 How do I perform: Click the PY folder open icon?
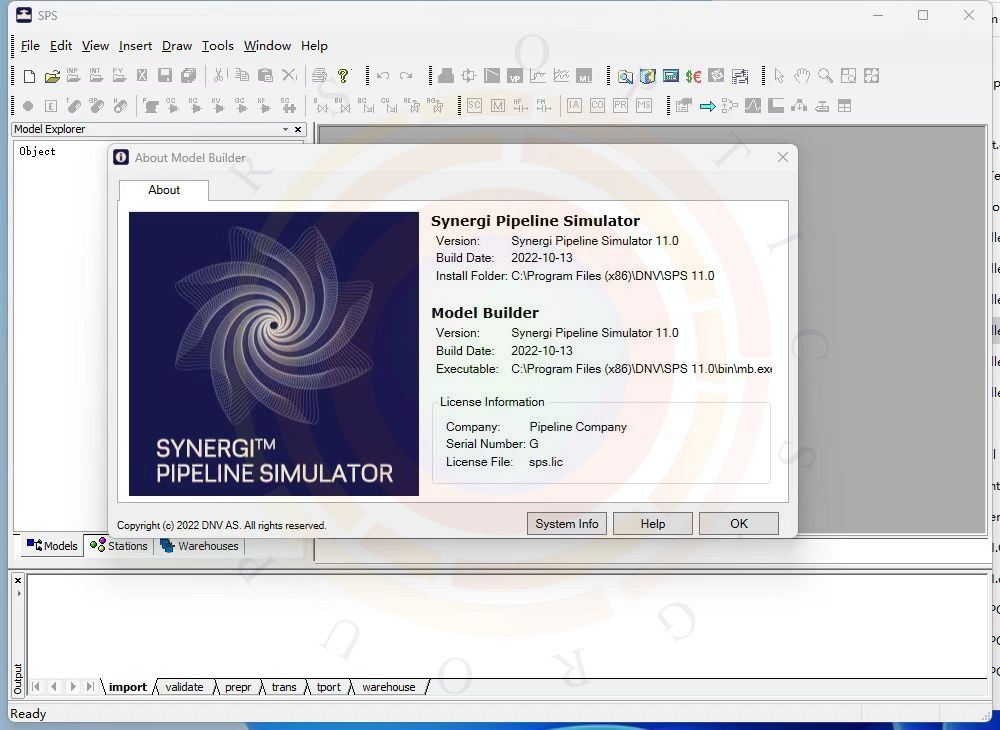(119, 76)
